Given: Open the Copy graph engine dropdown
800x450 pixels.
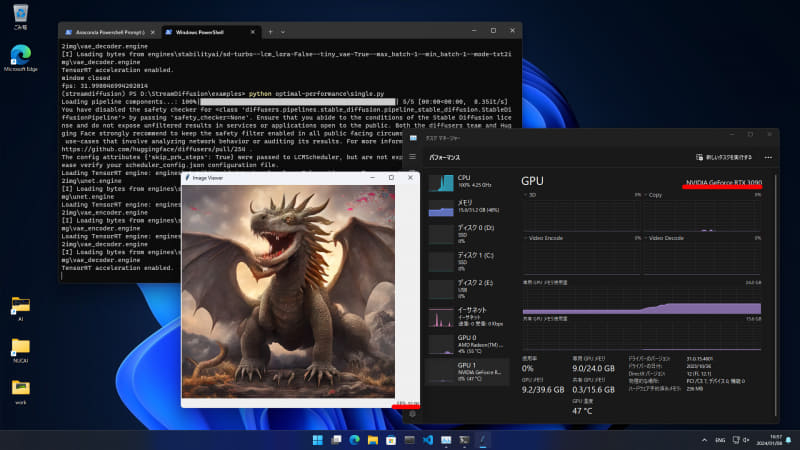Looking at the screenshot, I should pos(653,195).
